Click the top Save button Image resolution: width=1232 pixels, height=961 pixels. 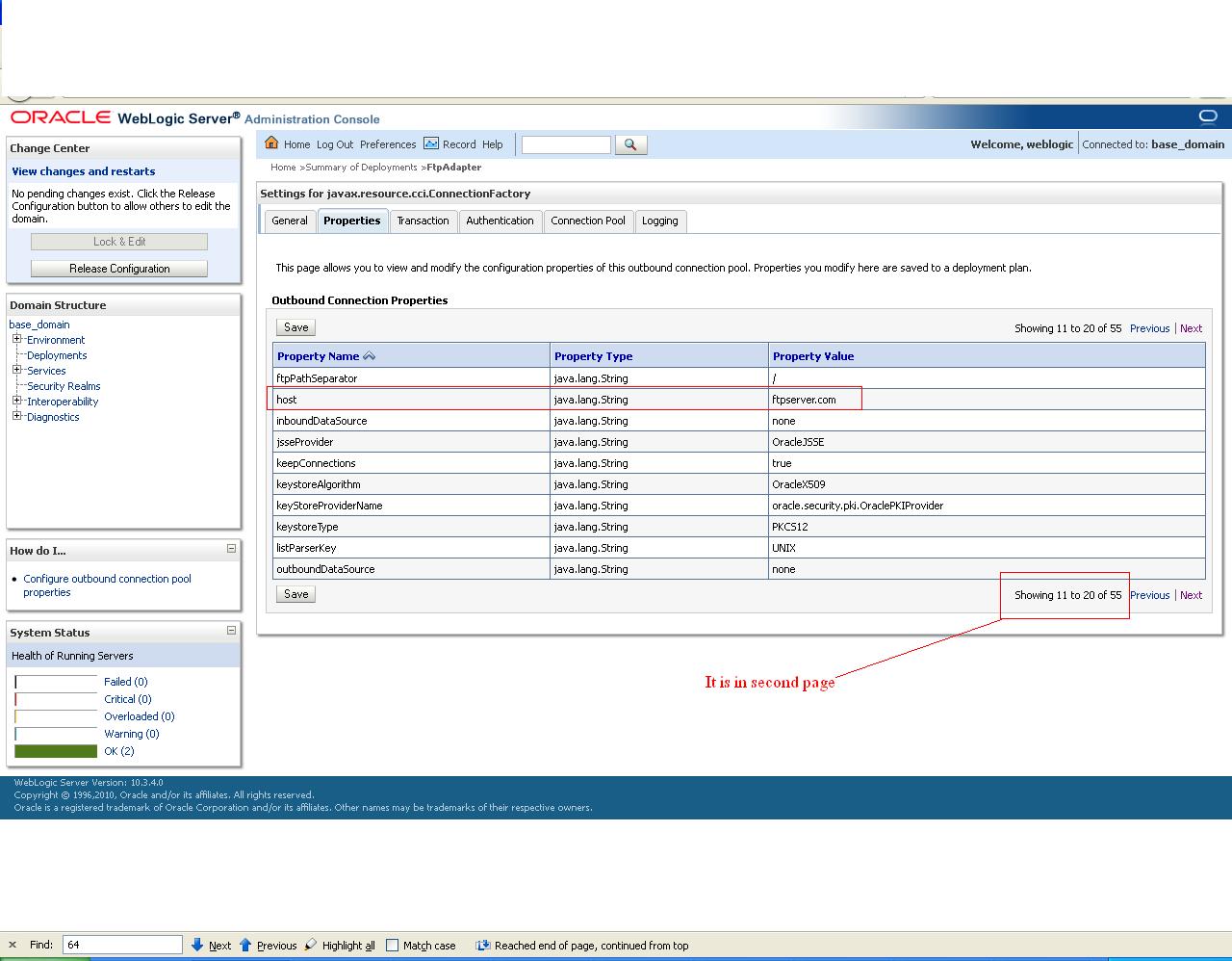296,327
